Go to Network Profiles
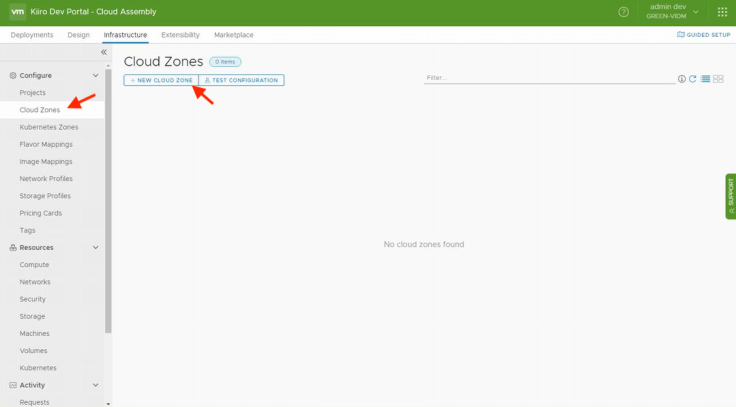The image size is (736, 407). tap(46, 179)
